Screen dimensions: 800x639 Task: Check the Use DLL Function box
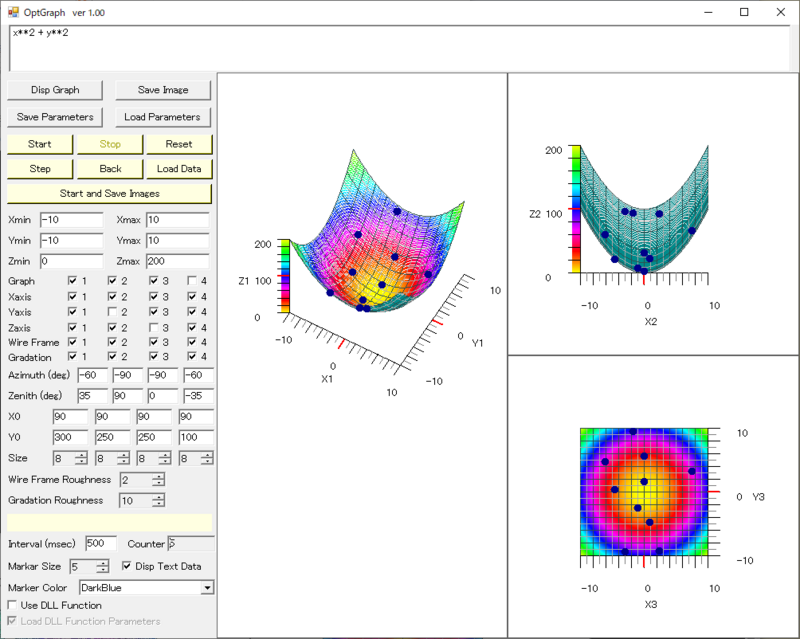click(13, 605)
